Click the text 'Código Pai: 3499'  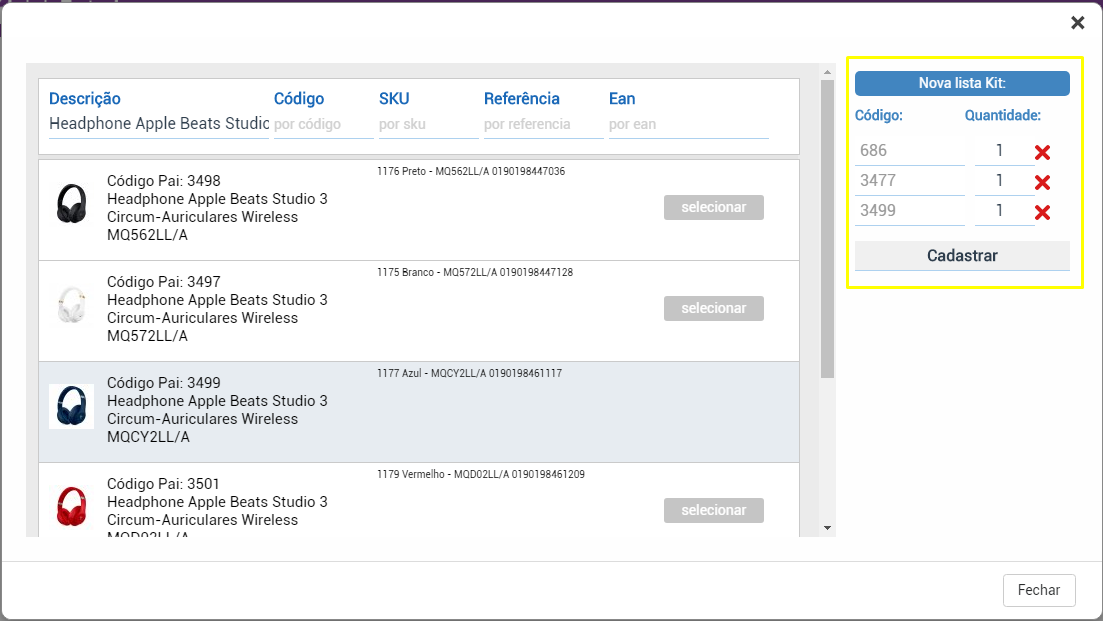pyautogui.click(x=164, y=383)
